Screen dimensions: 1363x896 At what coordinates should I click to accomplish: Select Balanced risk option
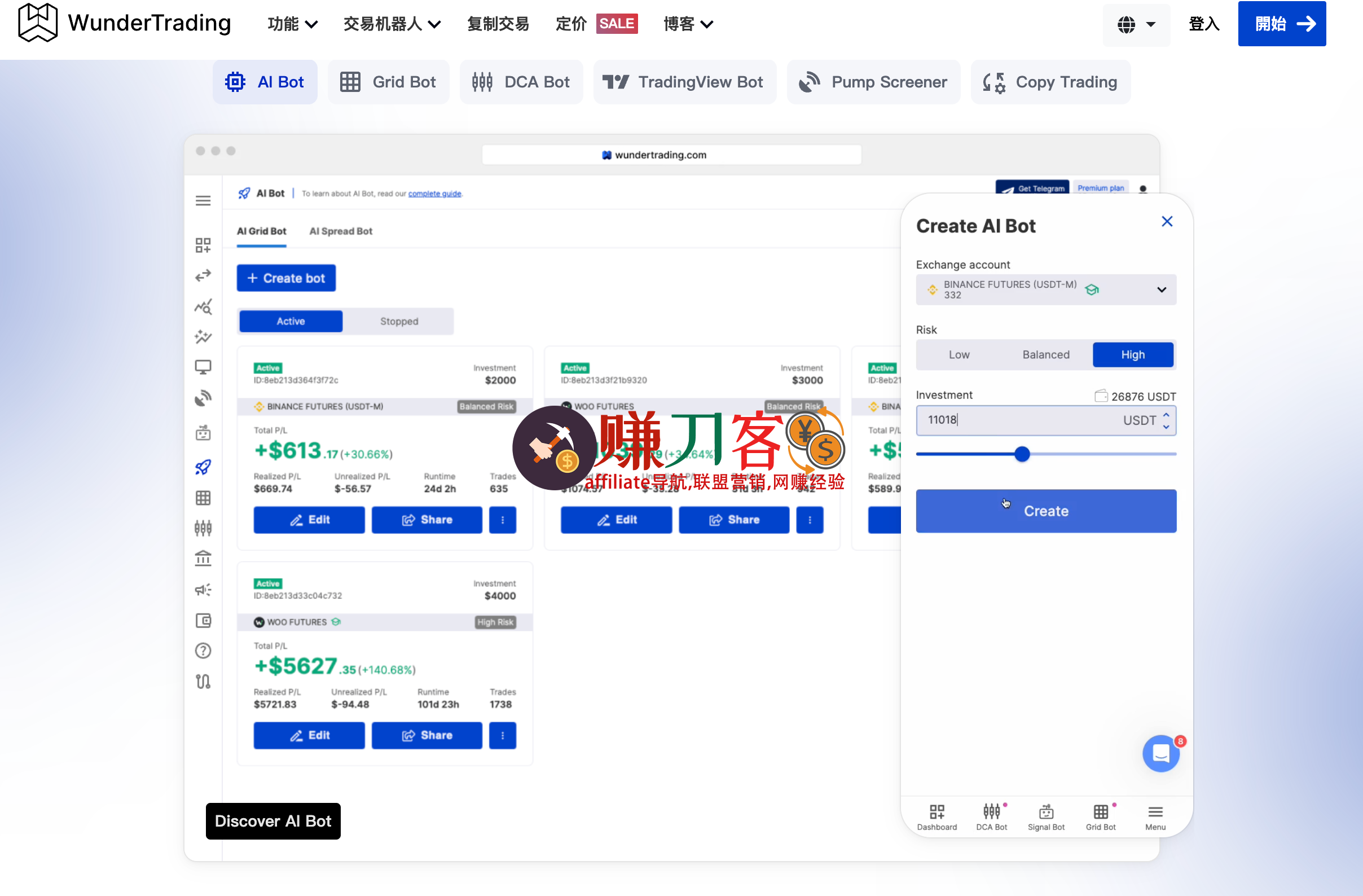[x=1046, y=355]
